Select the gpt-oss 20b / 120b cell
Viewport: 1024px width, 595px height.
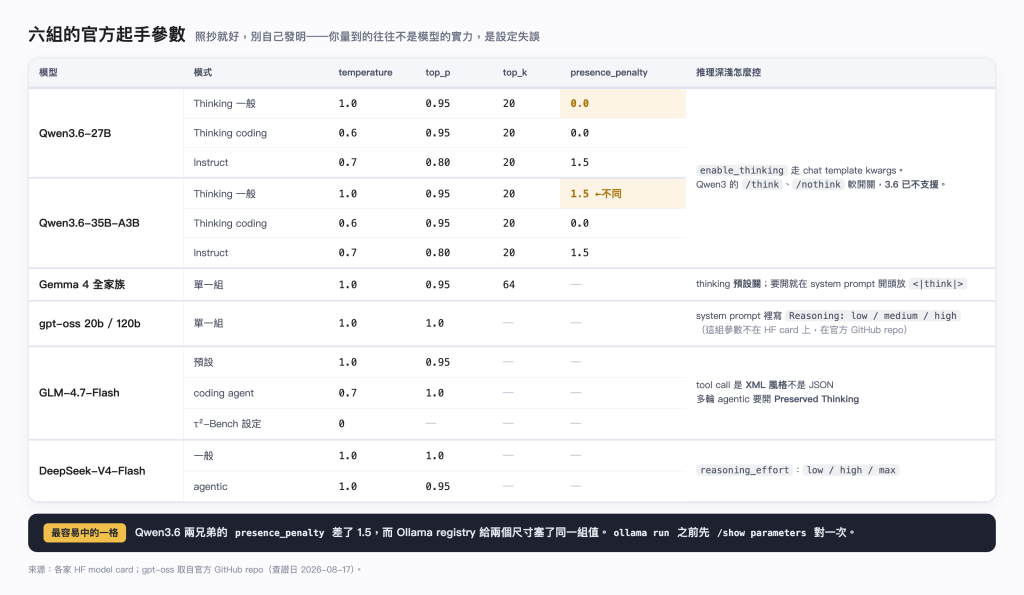coord(106,323)
